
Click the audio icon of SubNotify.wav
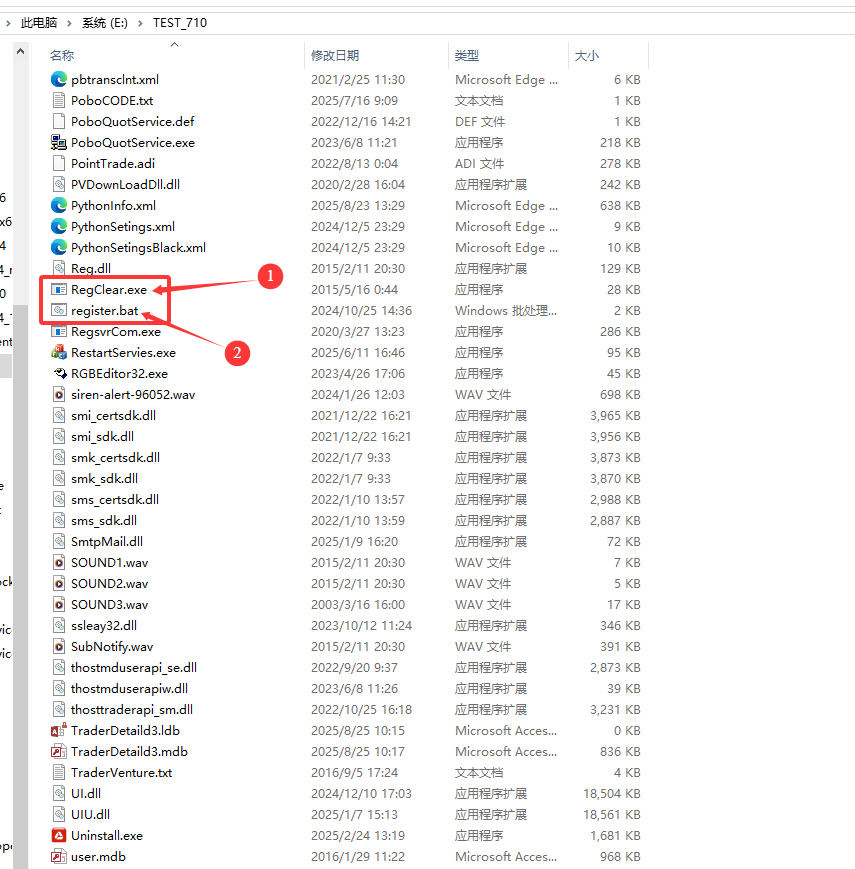point(59,647)
